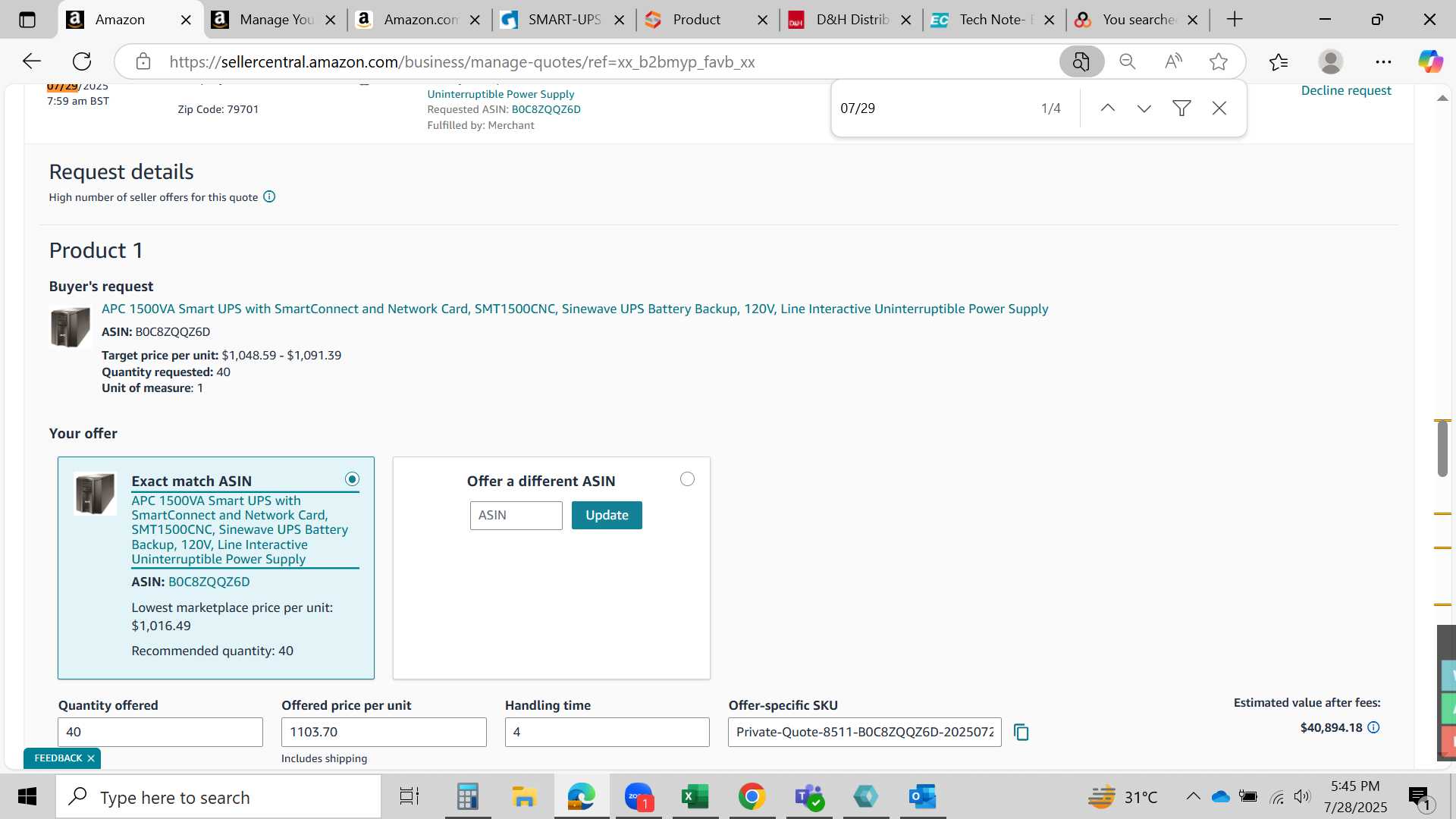This screenshot has width=1456, height=819.
Task: Reload the page with the refresh icon
Action: click(82, 61)
